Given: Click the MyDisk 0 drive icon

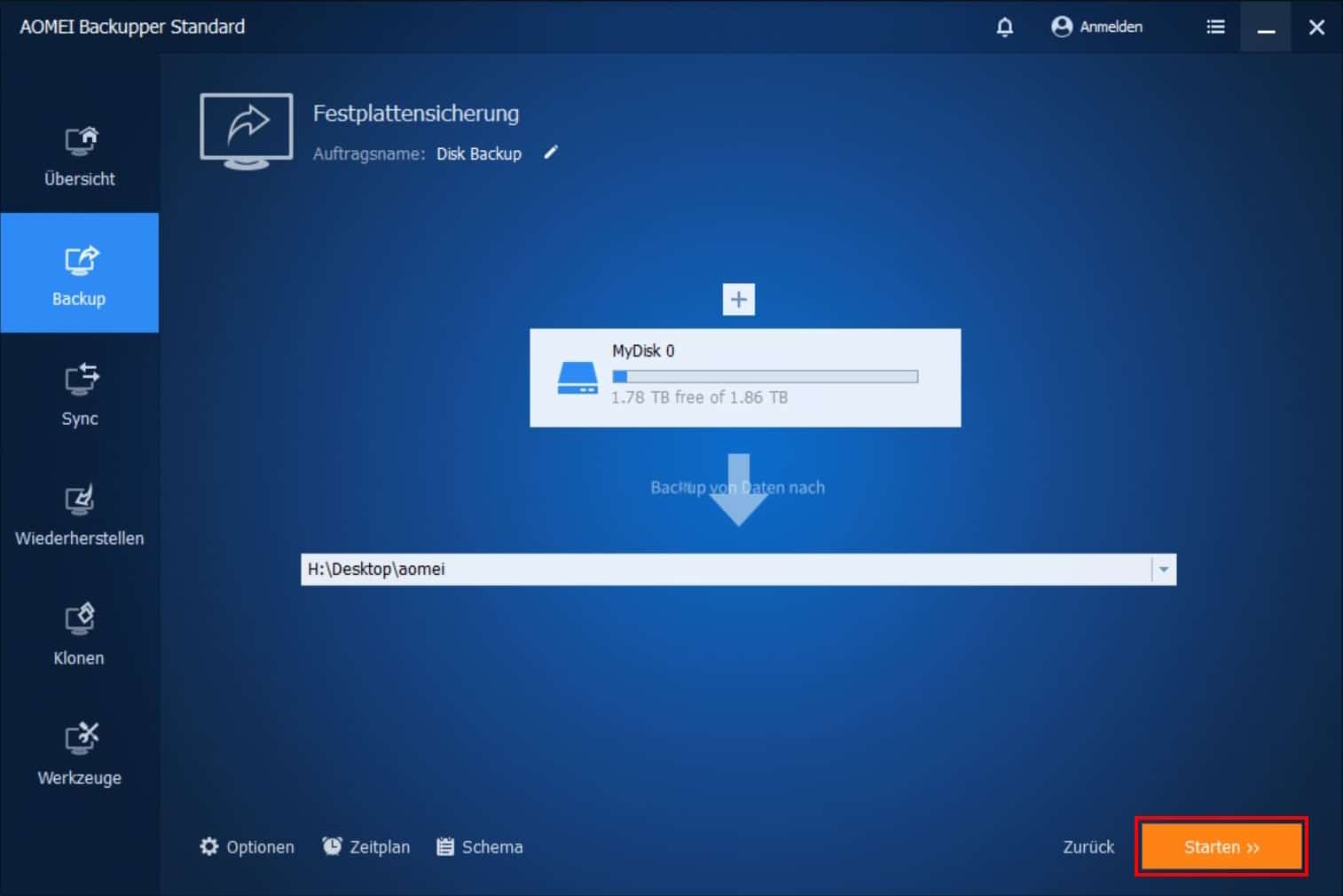Looking at the screenshot, I should click(577, 378).
